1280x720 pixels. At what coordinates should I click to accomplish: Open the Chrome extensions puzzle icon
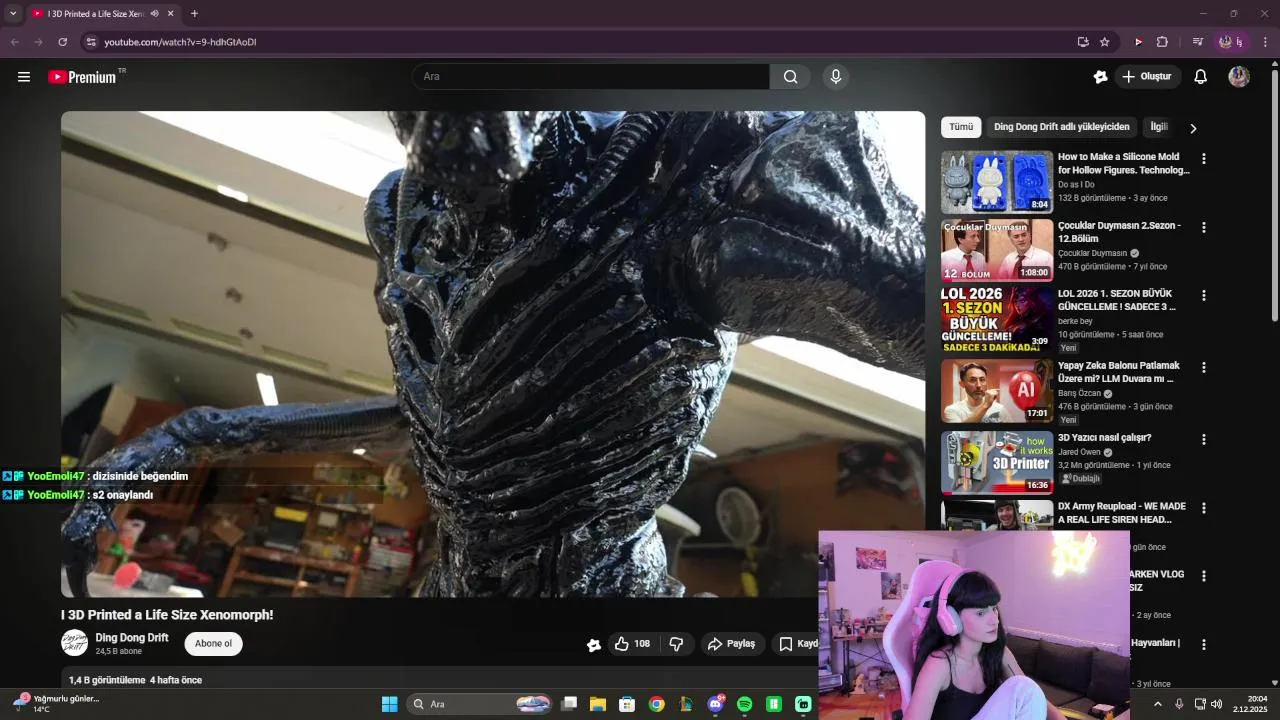pyautogui.click(x=1162, y=42)
